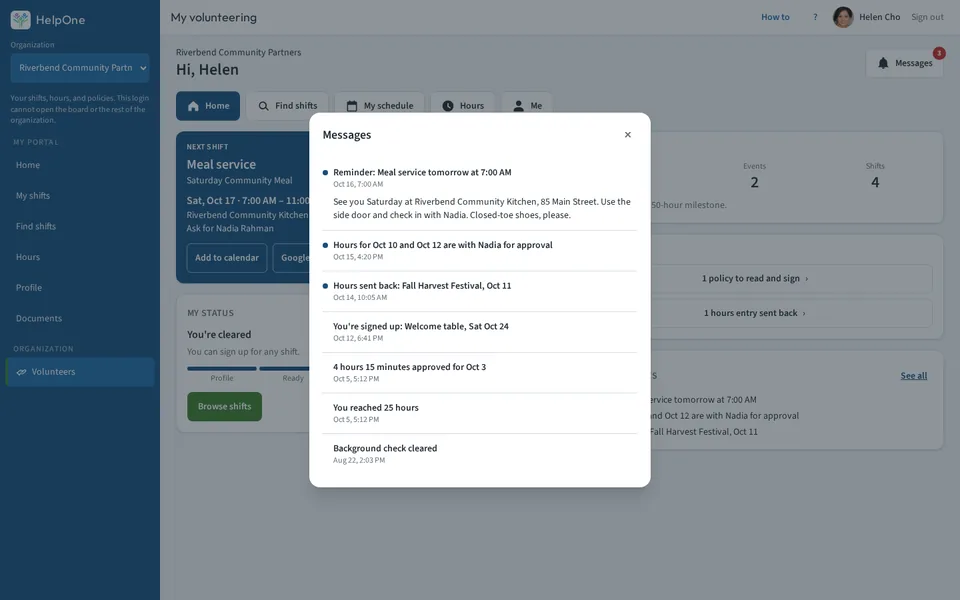Open Helen Cho's avatar picture
This screenshot has height=600, width=960.
click(x=843, y=17)
